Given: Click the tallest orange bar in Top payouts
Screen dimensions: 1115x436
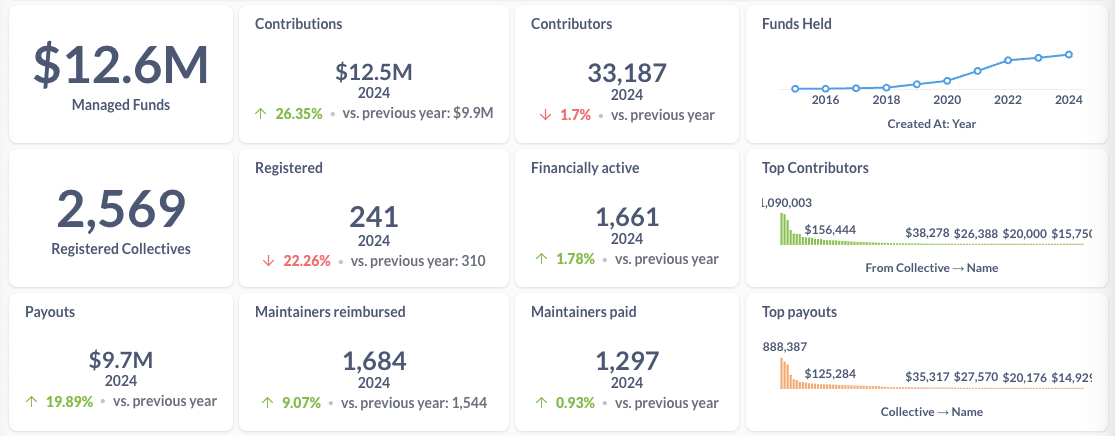Looking at the screenshot, I should click(x=782, y=374).
